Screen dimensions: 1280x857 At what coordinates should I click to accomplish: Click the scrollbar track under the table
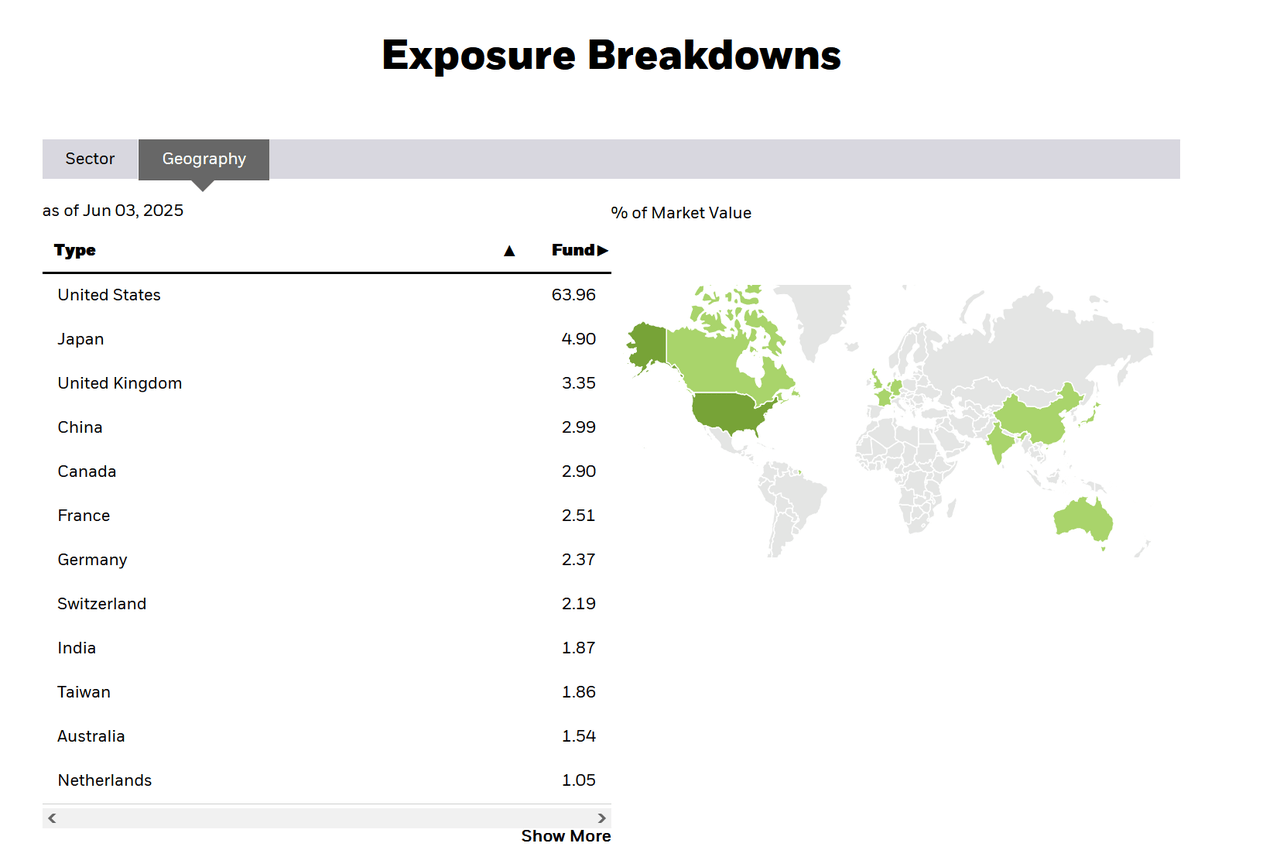click(x=325, y=817)
